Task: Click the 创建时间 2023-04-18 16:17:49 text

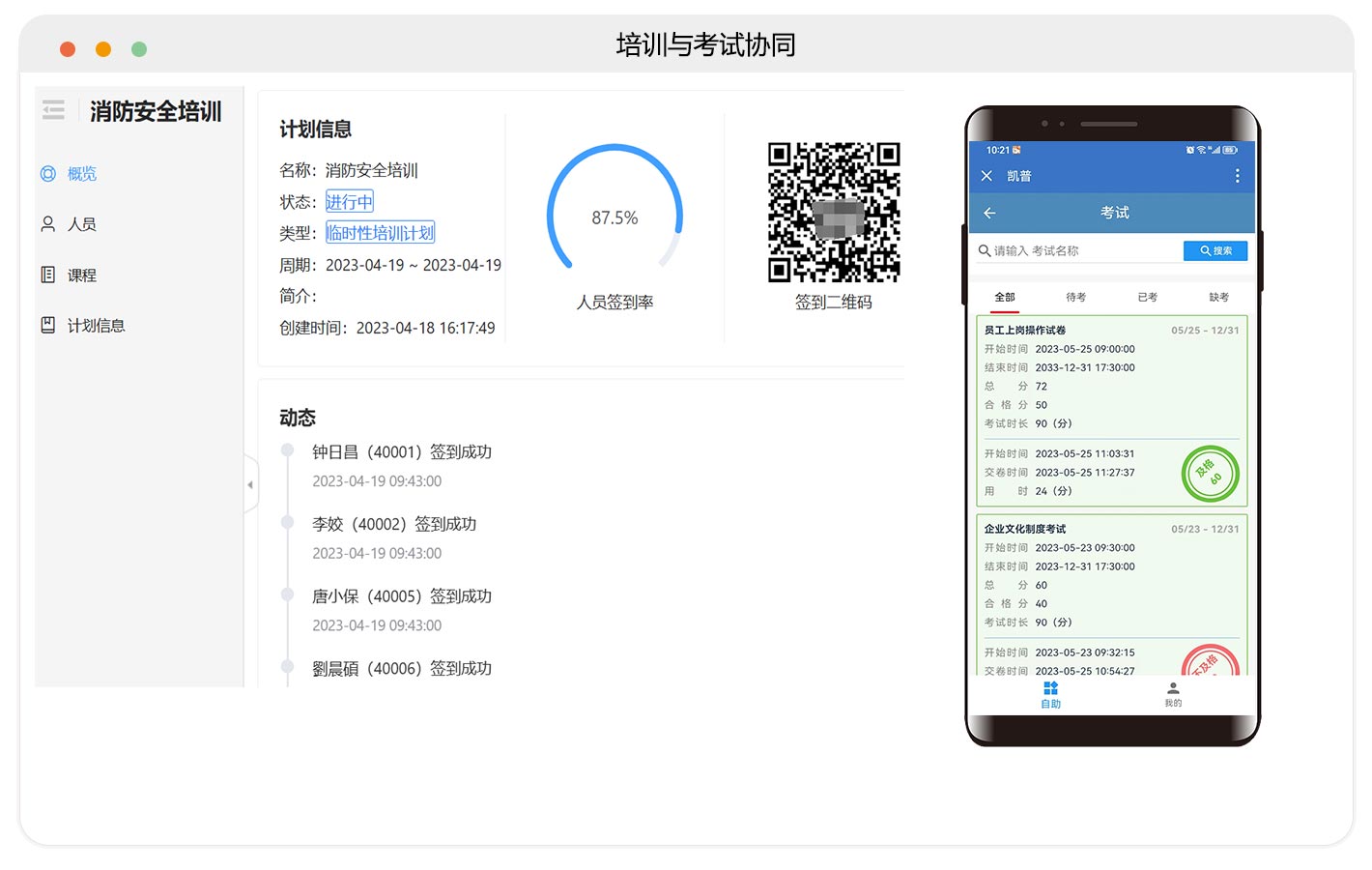Action: pos(387,328)
